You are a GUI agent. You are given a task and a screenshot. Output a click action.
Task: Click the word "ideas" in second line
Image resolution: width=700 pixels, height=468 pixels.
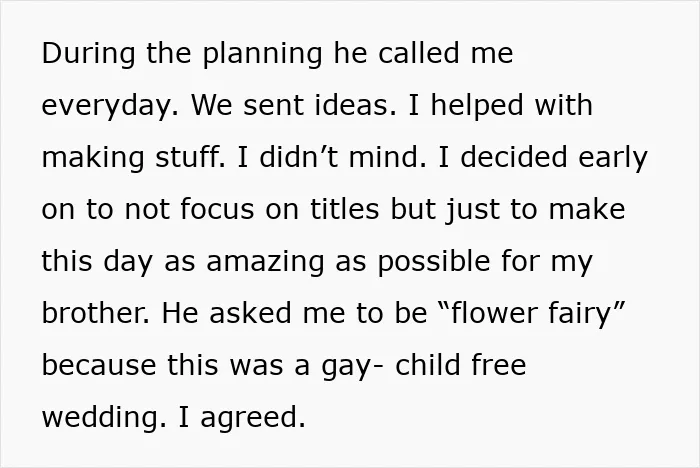click(355, 105)
